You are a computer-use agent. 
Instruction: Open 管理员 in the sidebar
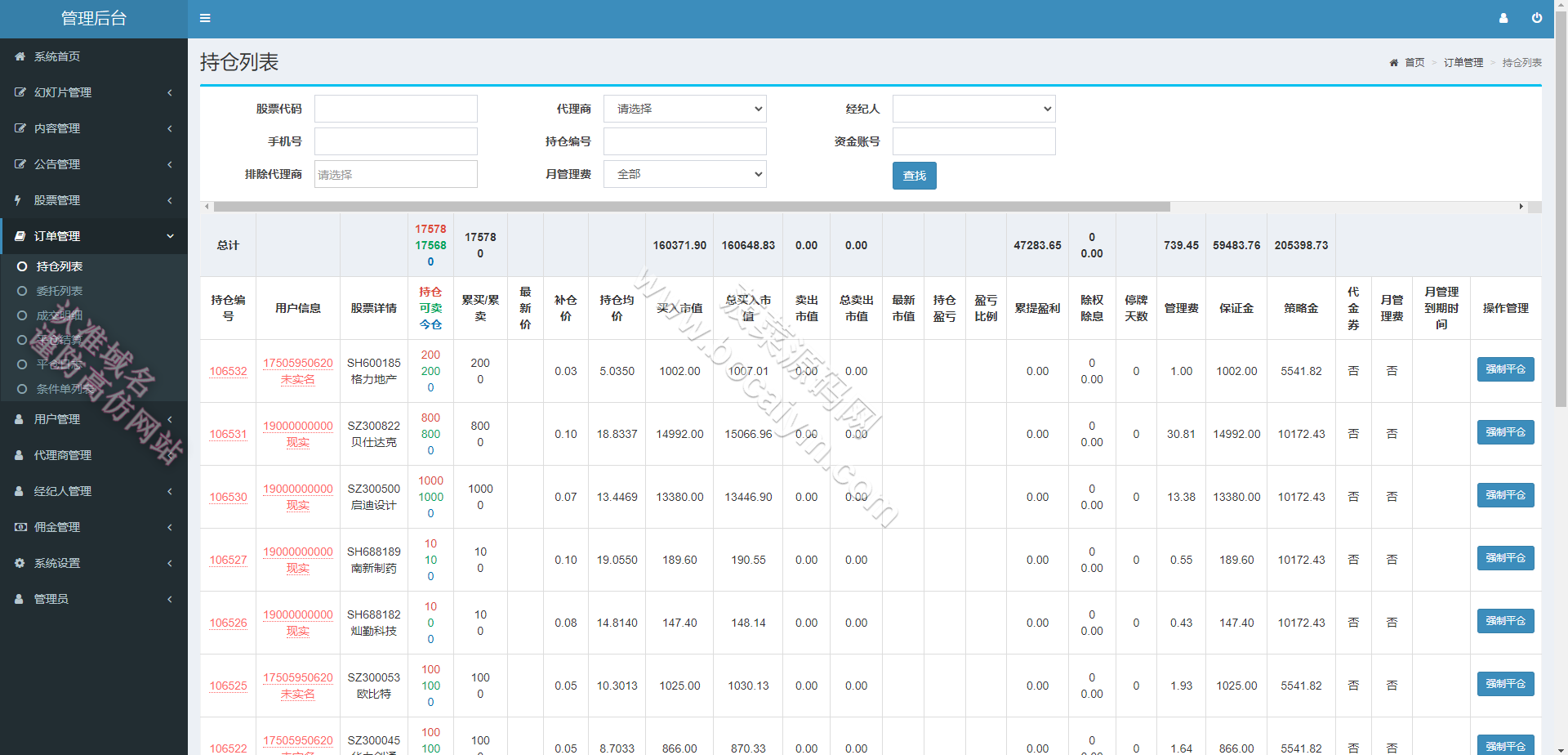[94, 599]
